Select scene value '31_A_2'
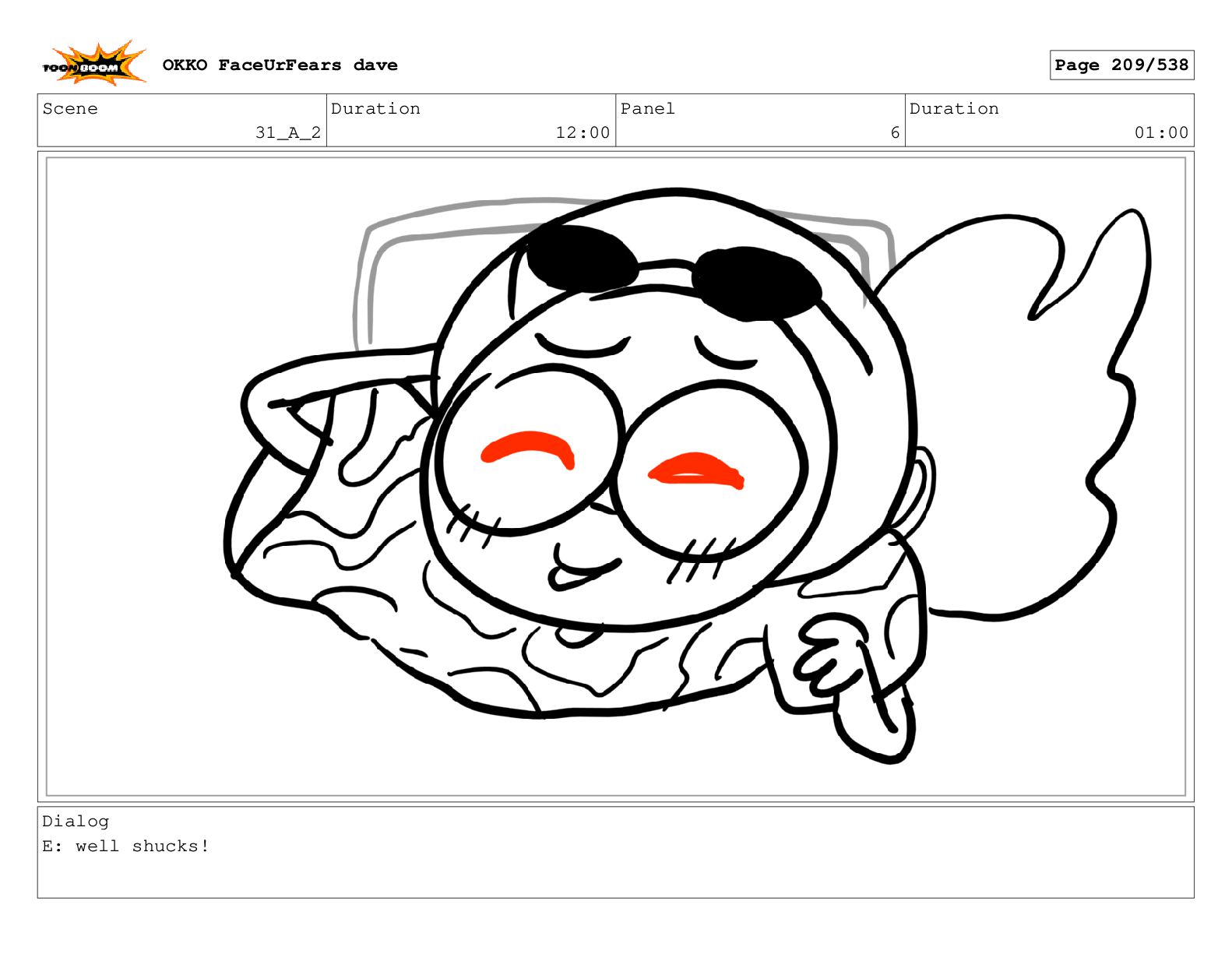The image size is (1232, 954). coord(288,133)
